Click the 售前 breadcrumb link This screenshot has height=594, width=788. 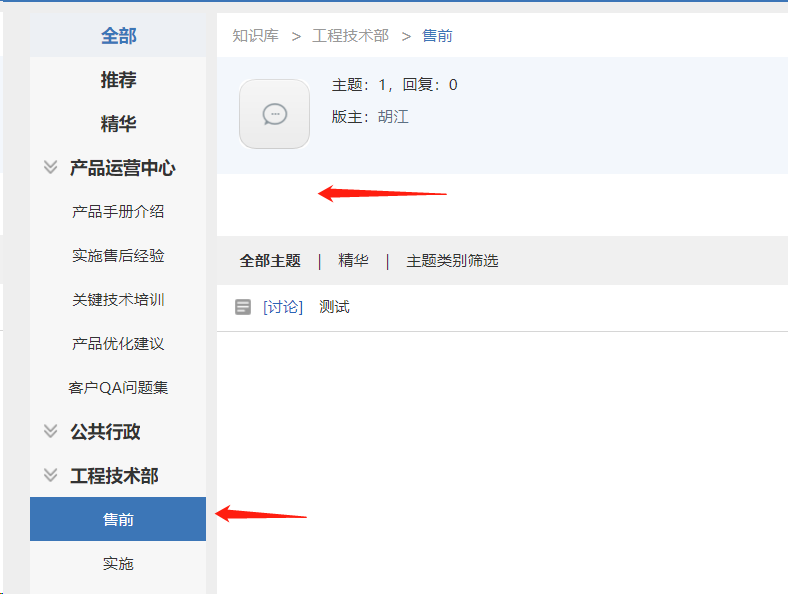437,36
